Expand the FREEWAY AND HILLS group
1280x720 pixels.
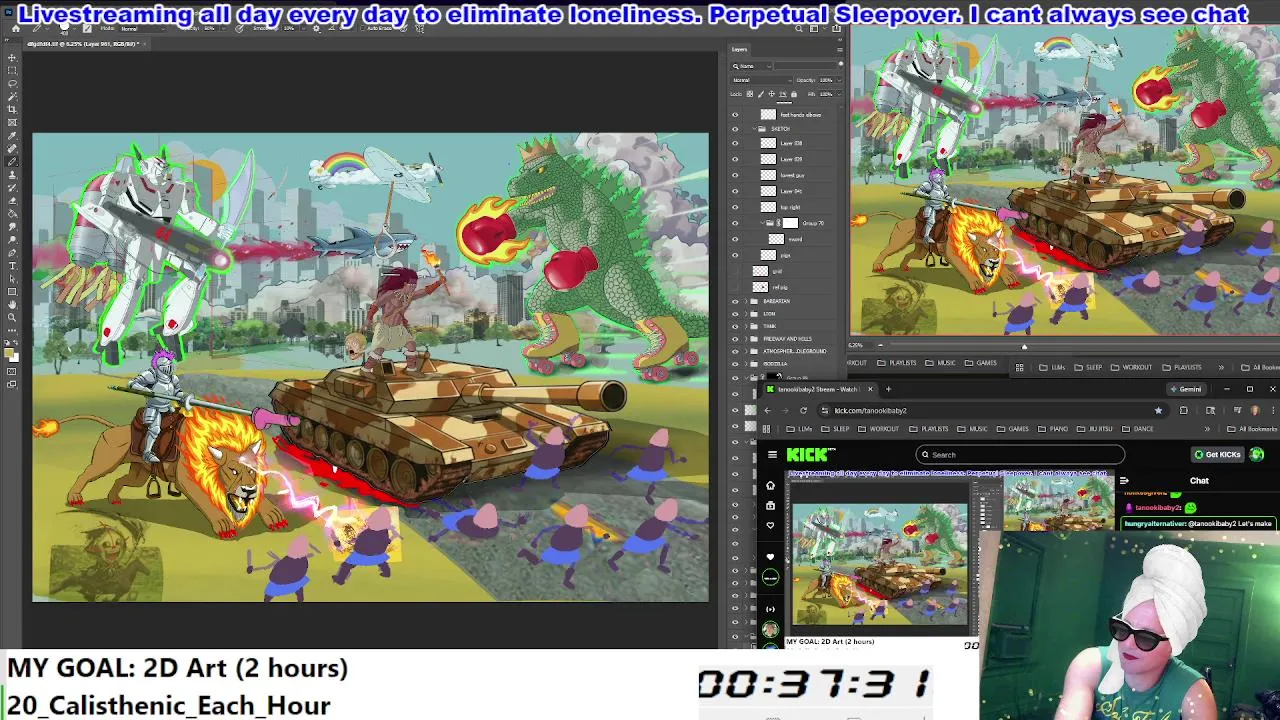pyautogui.click(x=746, y=339)
